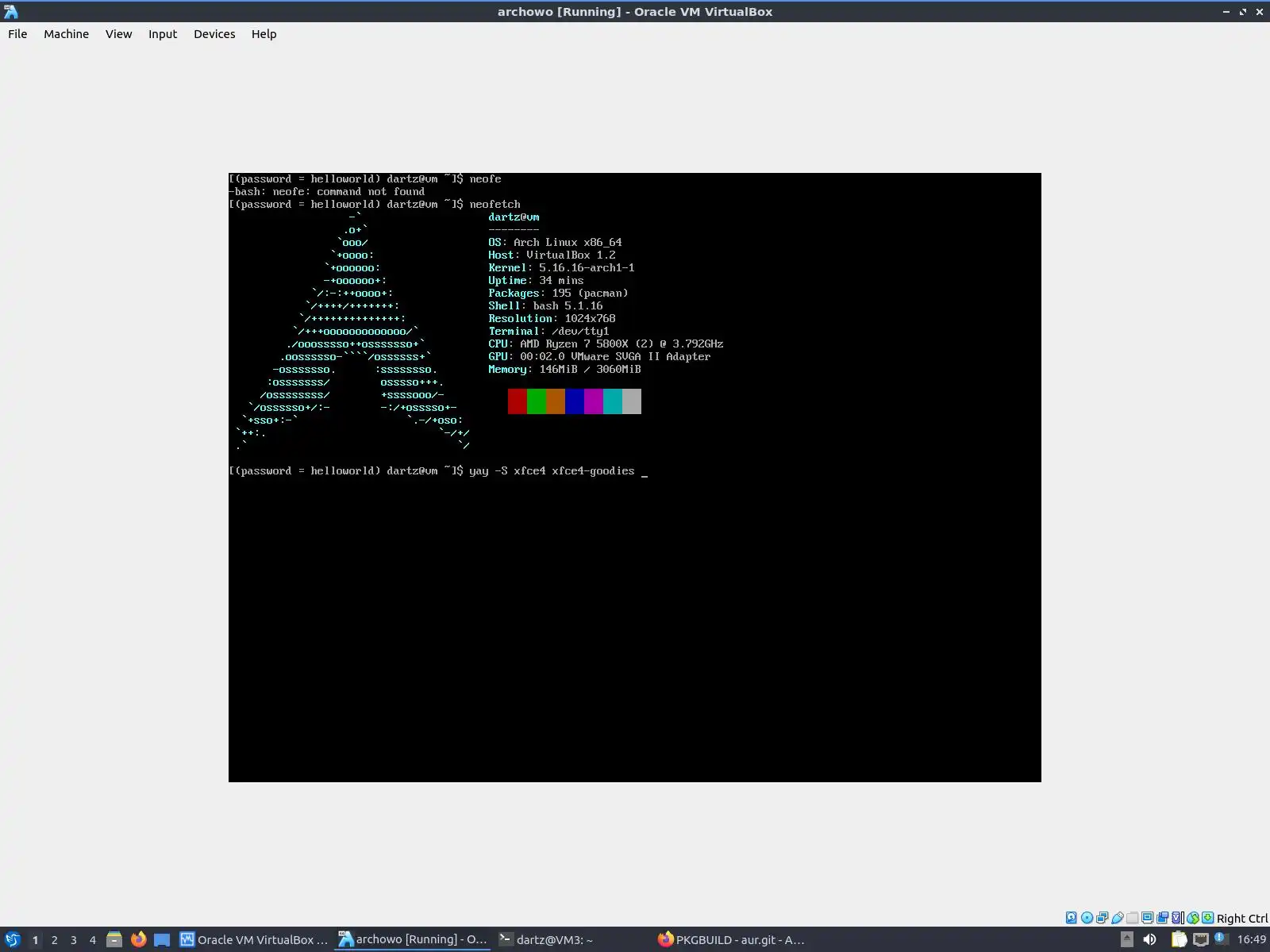Click the show desktop panel icon
1270x952 pixels.
click(162, 939)
